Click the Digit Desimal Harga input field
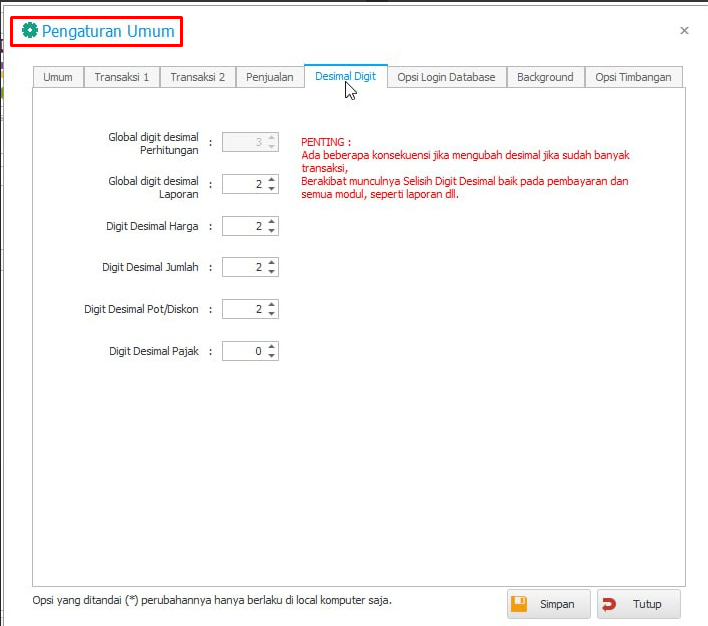Viewport: 708px width, 626px height. pos(243,227)
